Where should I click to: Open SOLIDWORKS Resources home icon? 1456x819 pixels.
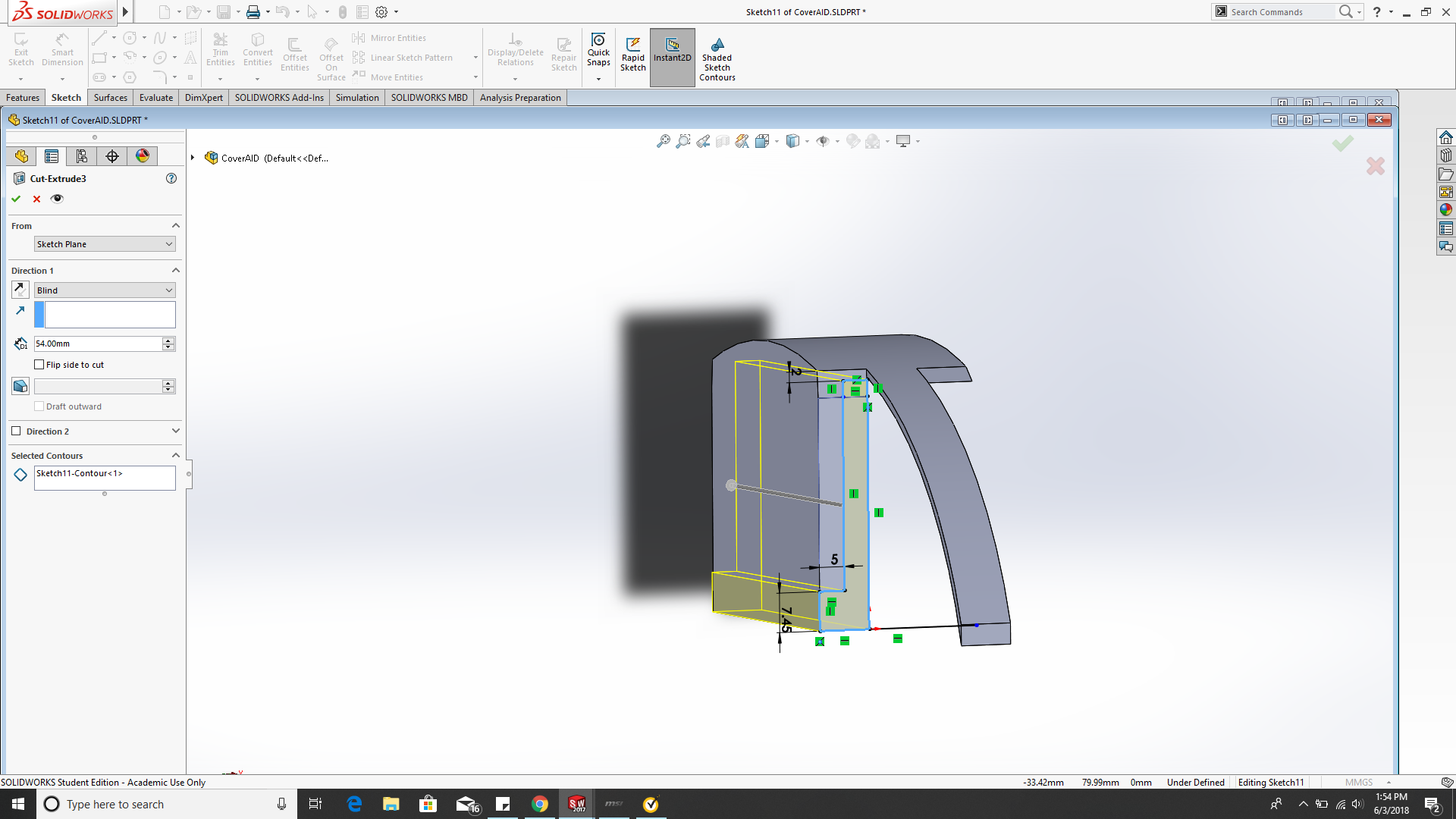click(x=1446, y=137)
